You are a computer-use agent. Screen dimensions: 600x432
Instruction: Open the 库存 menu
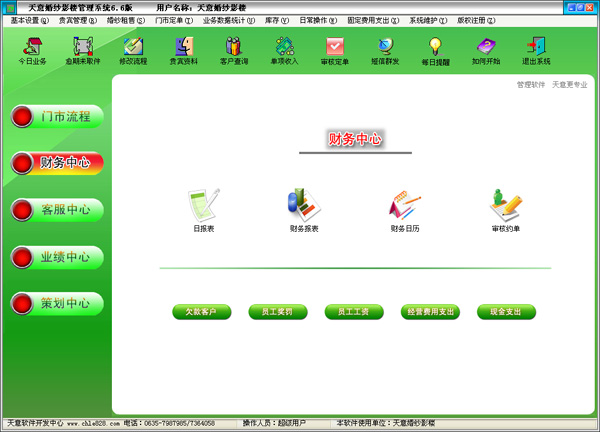277,20
